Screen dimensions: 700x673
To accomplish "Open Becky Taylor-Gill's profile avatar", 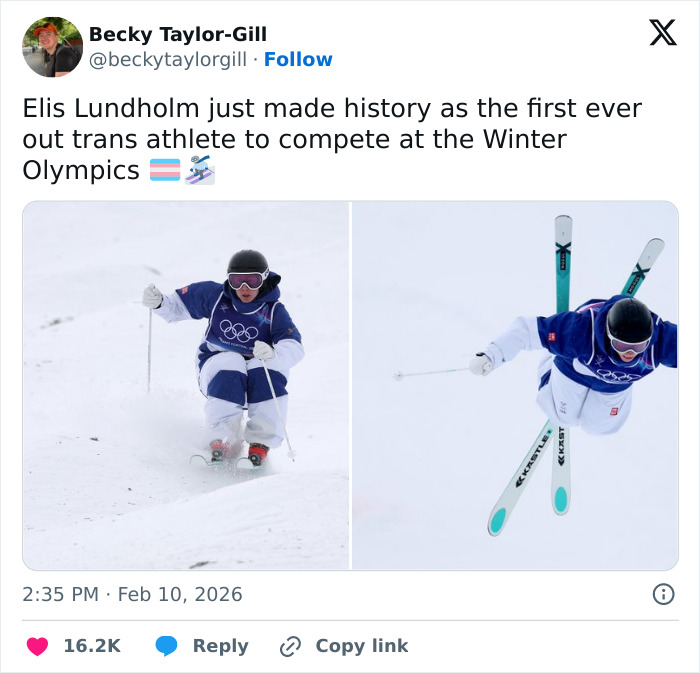I will click(52, 47).
